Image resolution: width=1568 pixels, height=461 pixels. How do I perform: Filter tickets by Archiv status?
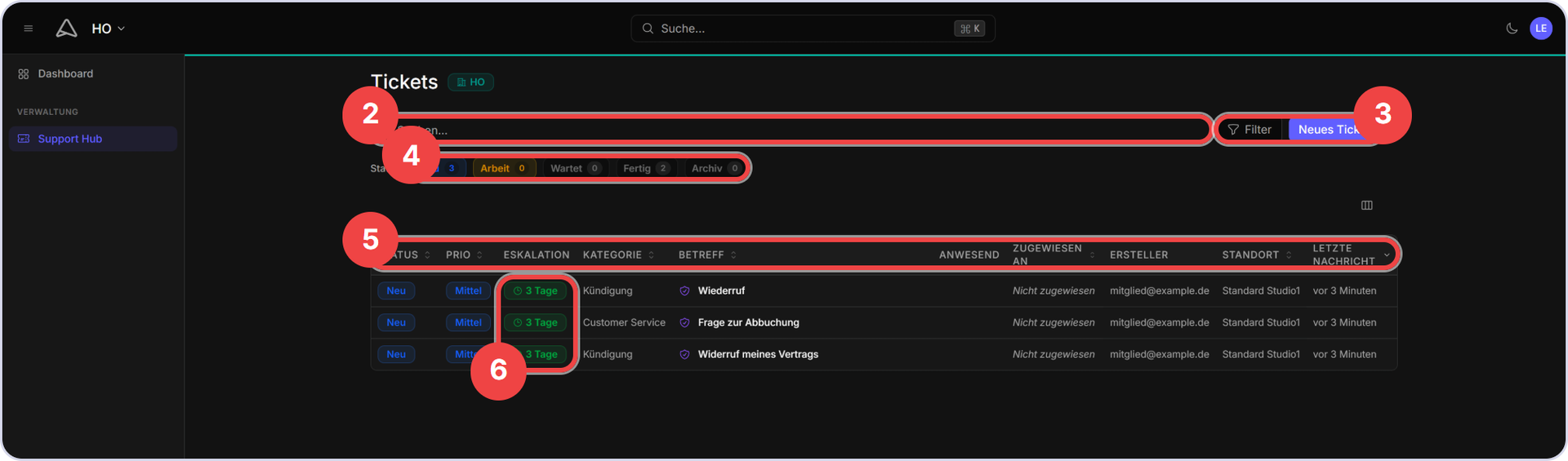tap(715, 169)
